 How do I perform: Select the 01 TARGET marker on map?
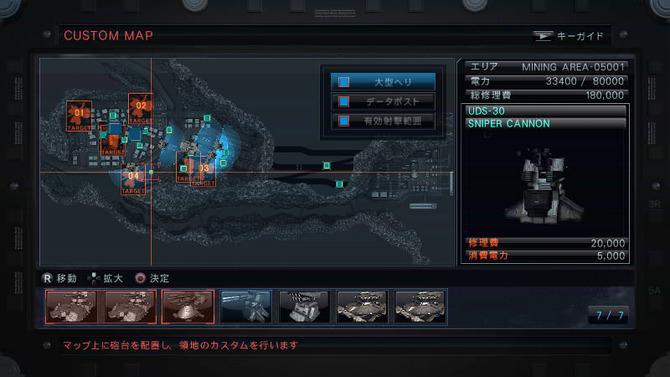tap(79, 116)
